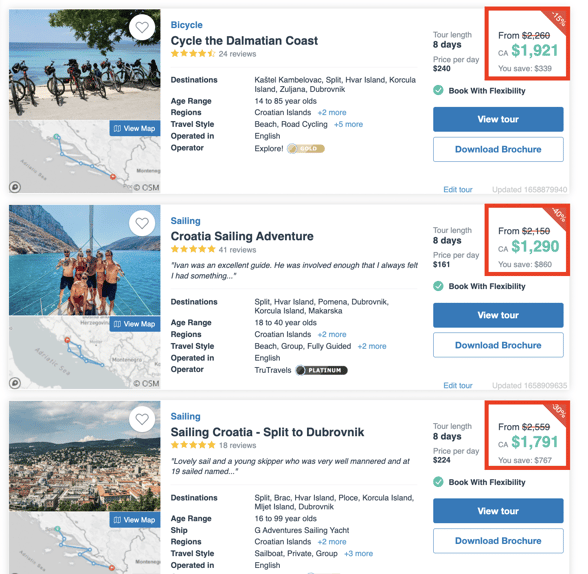
Task: Click View tour for Cycle the Dalmatian Coast
Action: pyautogui.click(x=498, y=119)
